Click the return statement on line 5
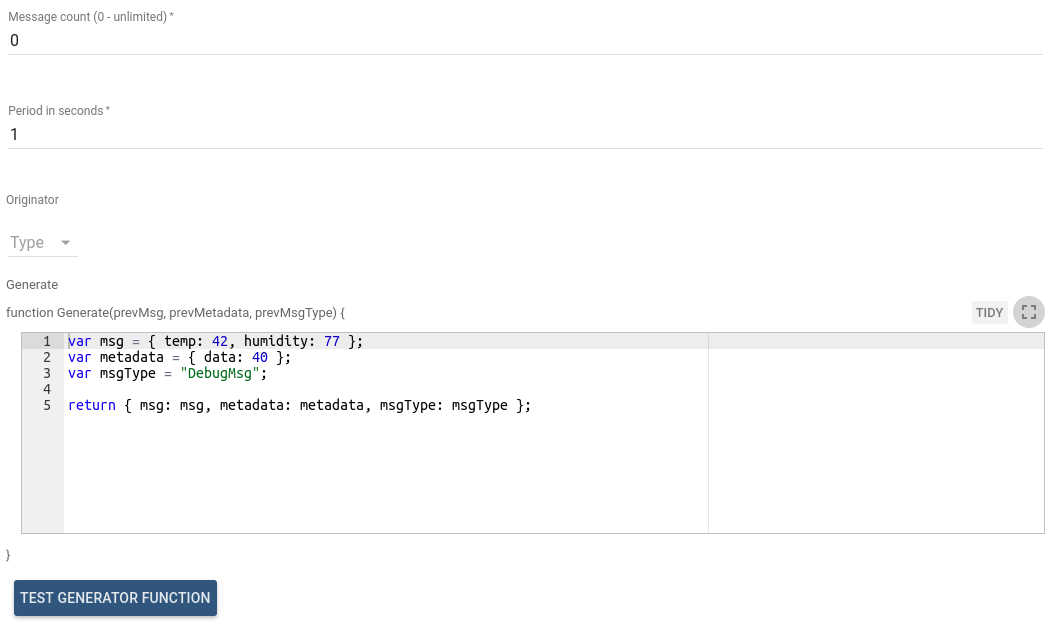The image size is (1056, 632). tap(299, 405)
